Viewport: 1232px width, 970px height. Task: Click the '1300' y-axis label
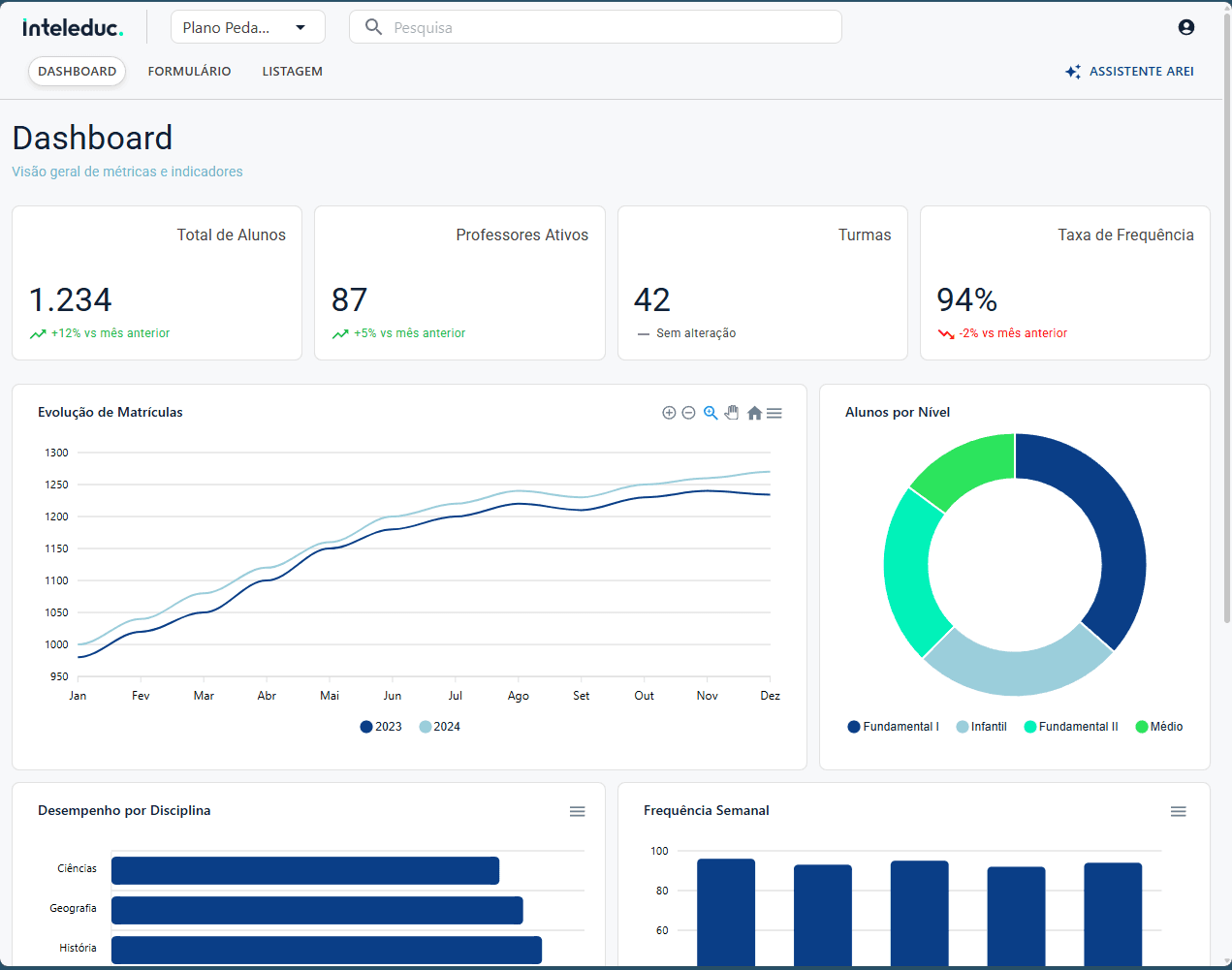pos(57,453)
